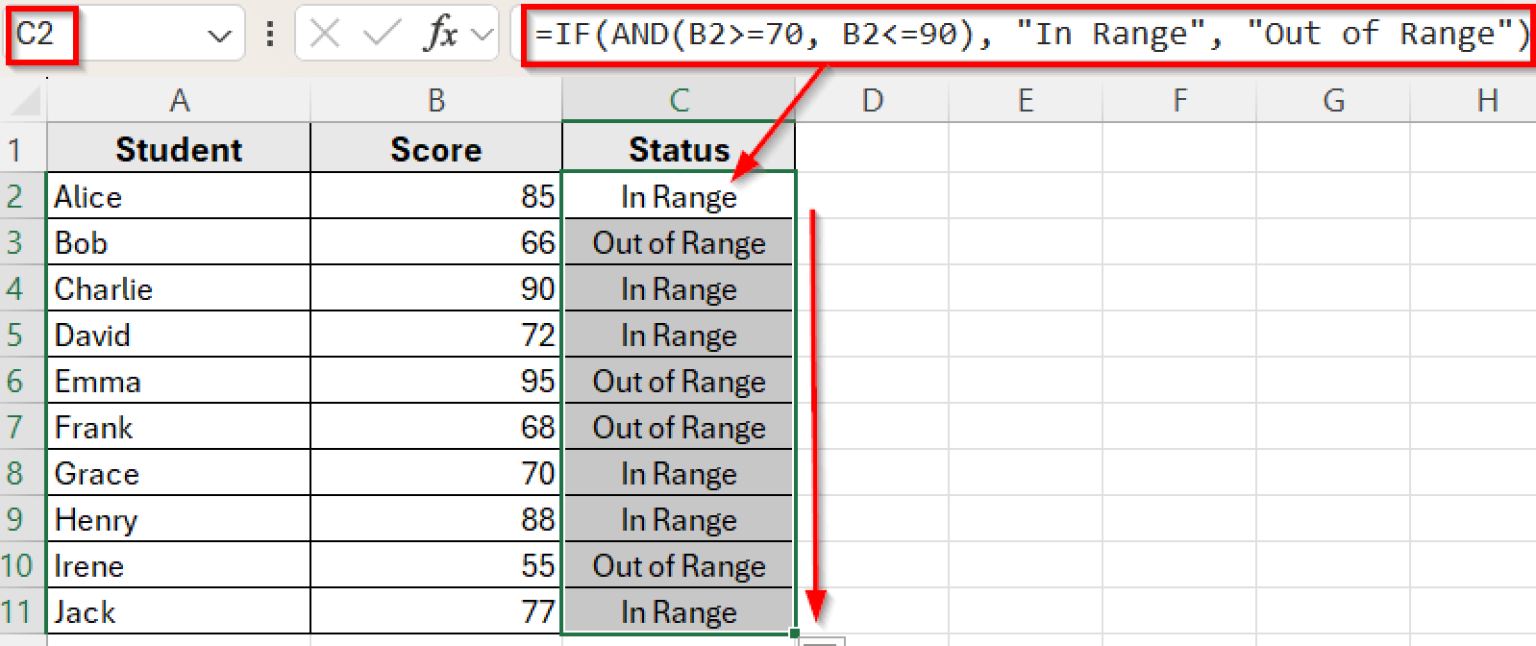Click the Enter checkmark icon in formula bar

(x=381, y=35)
